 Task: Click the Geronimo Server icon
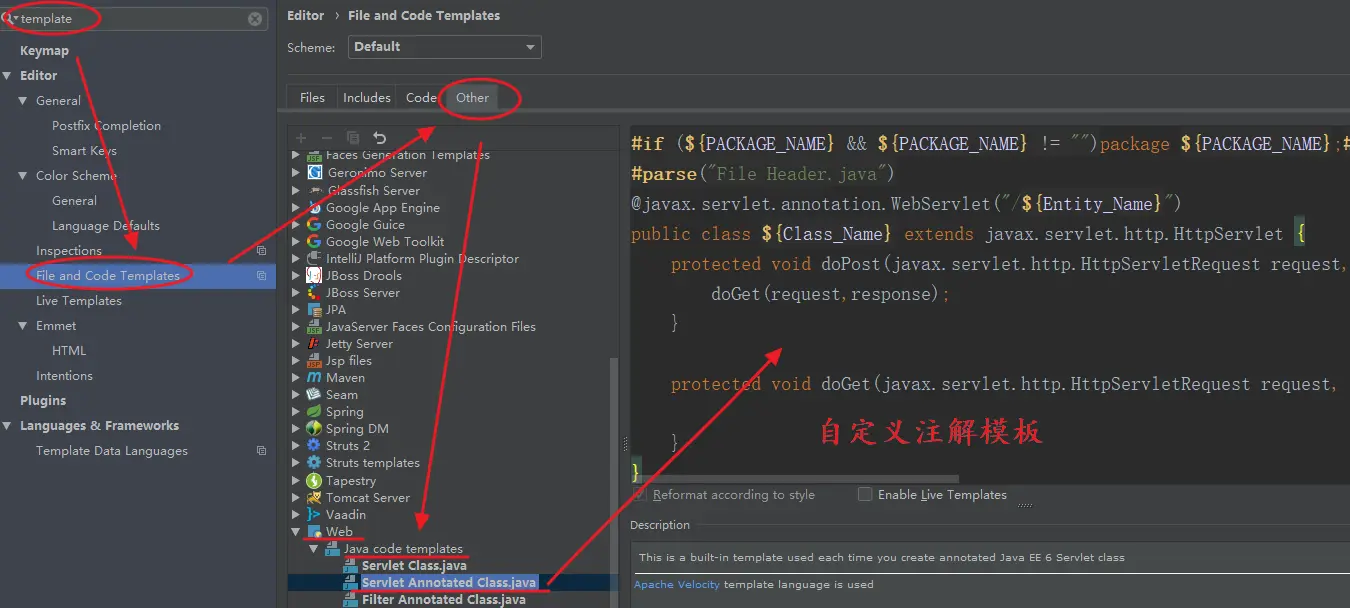314,173
